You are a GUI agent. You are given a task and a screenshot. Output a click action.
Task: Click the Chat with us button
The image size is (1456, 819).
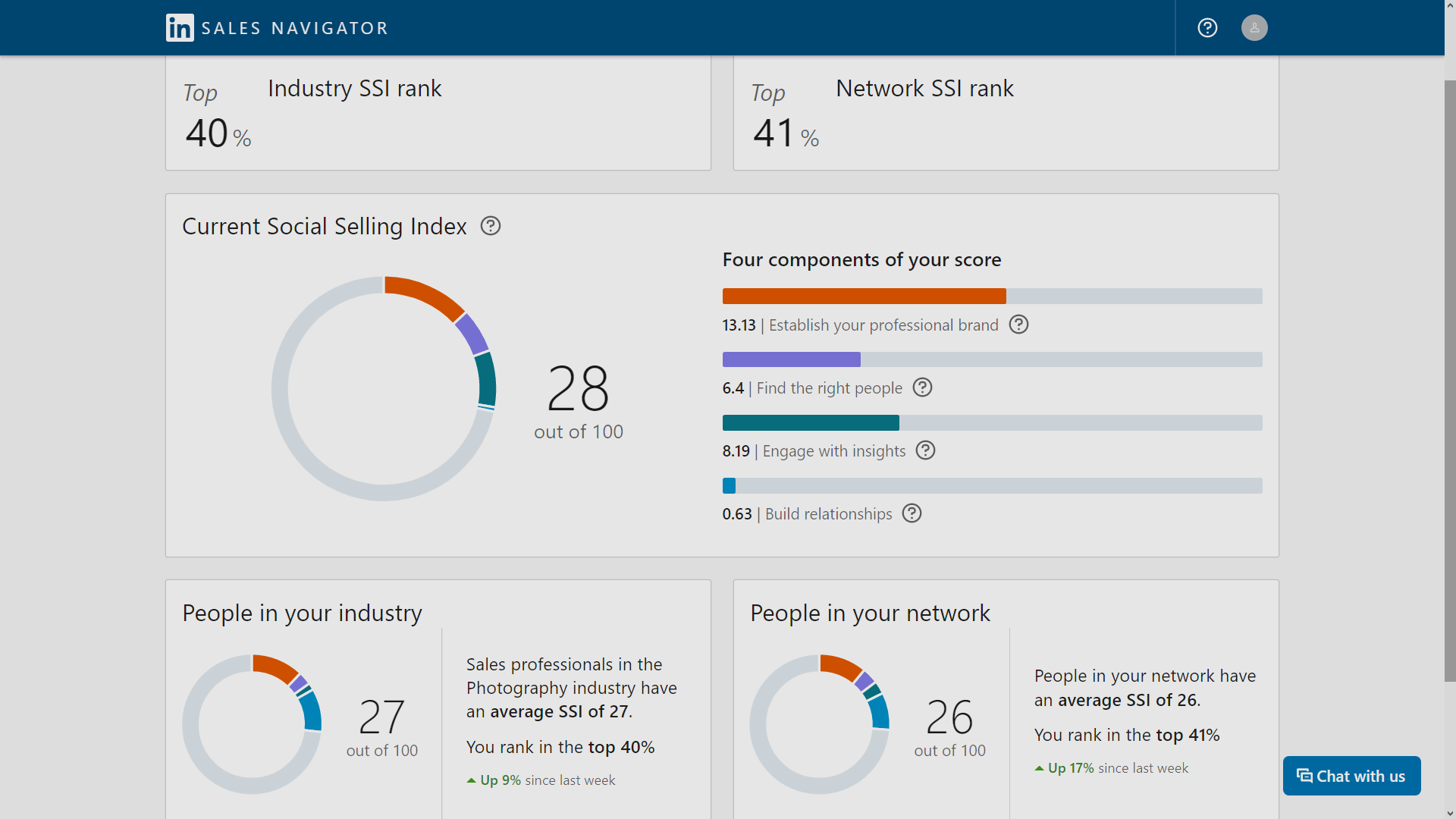(x=1352, y=776)
